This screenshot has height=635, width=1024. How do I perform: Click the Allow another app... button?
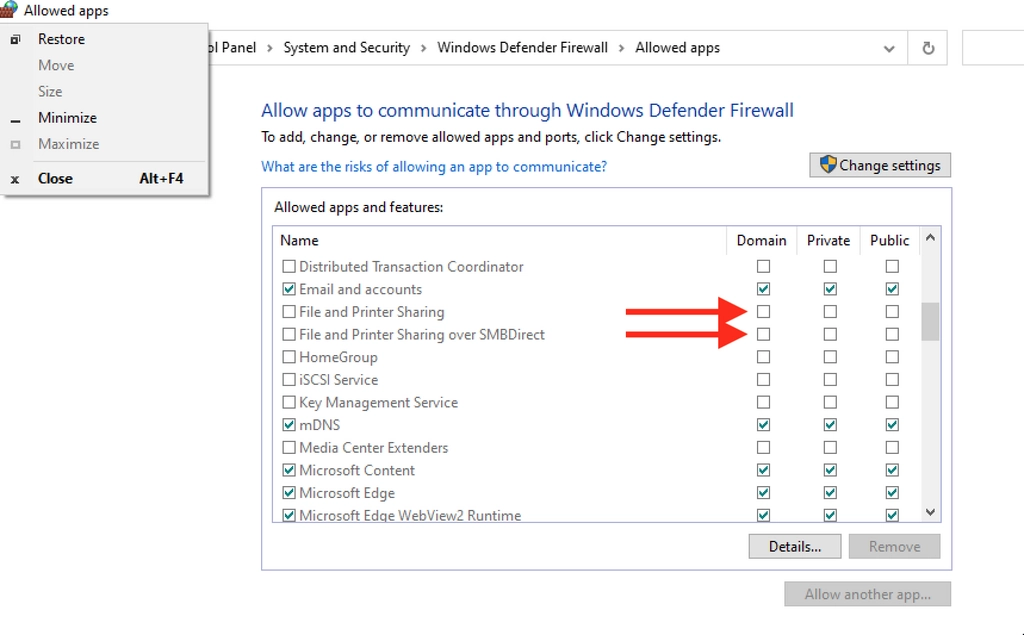pyautogui.click(x=867, y=594)
